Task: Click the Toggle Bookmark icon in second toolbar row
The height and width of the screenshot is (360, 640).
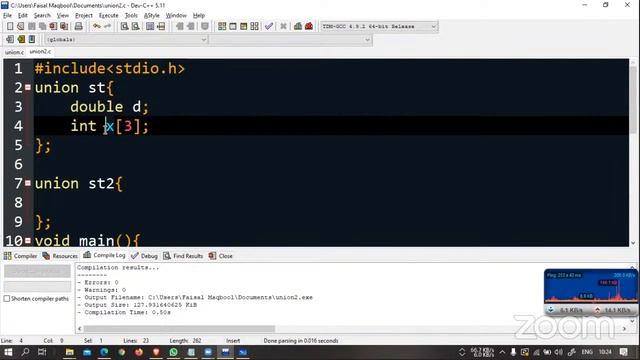Action: pos(21,39)
